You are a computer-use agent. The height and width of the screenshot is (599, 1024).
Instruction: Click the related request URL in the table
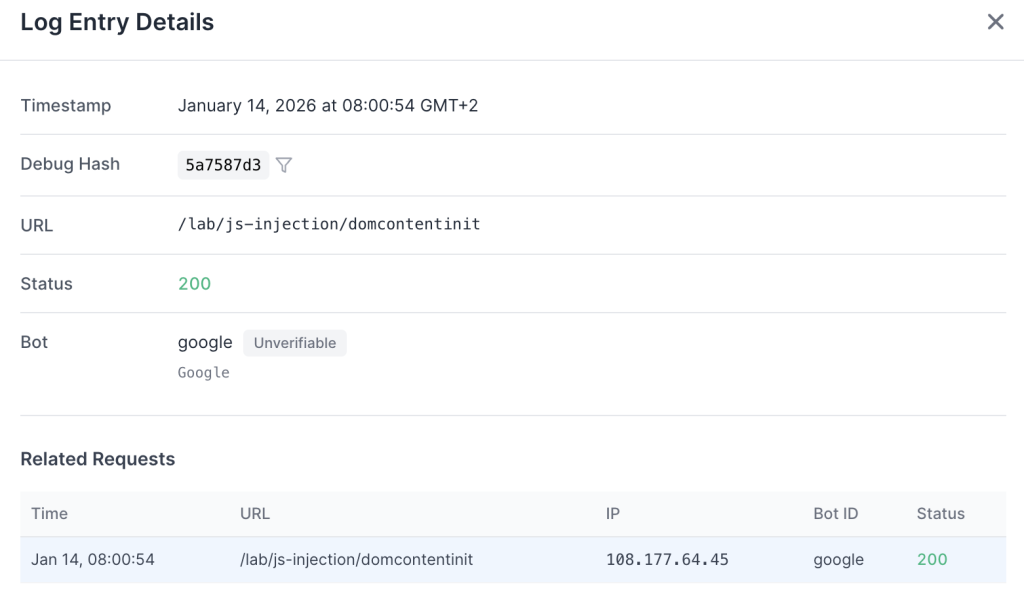tap(356, 560)
